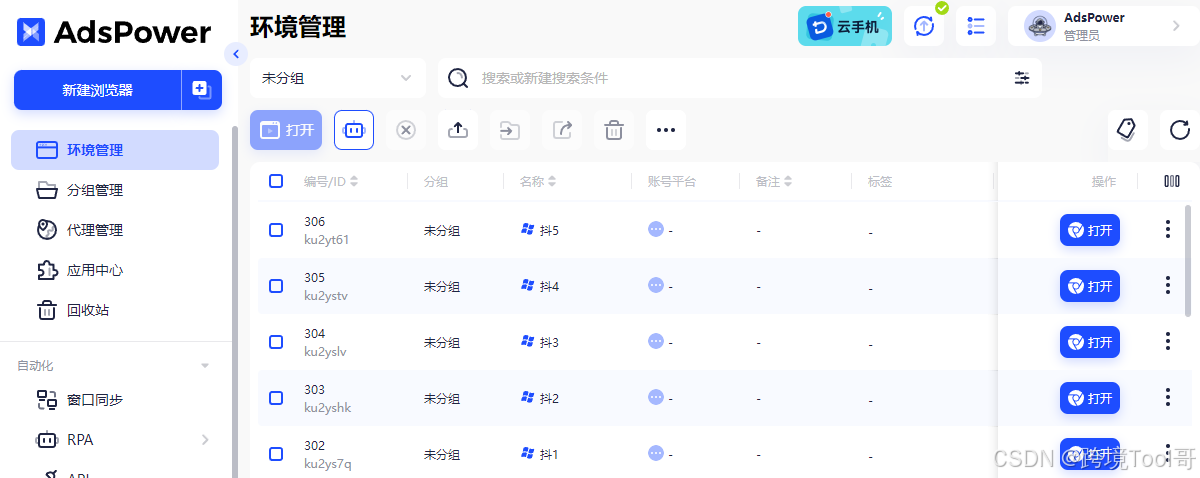
Task: Click profile name 抖2
Action: pos(549,398)
